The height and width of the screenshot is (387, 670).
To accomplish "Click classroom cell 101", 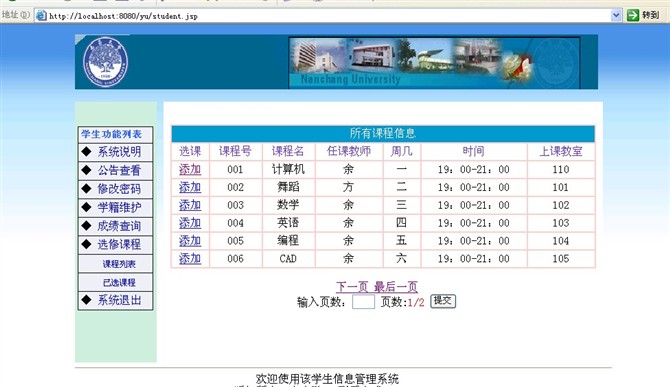I will 561,187.
